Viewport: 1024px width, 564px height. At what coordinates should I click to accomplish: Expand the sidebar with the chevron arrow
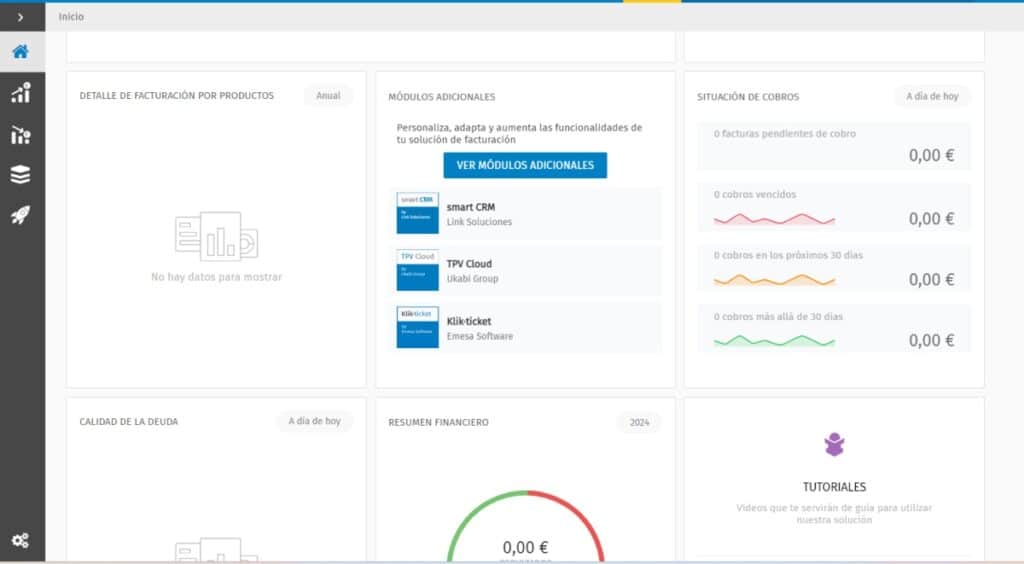pyautogui.click(x=20, y=17)
